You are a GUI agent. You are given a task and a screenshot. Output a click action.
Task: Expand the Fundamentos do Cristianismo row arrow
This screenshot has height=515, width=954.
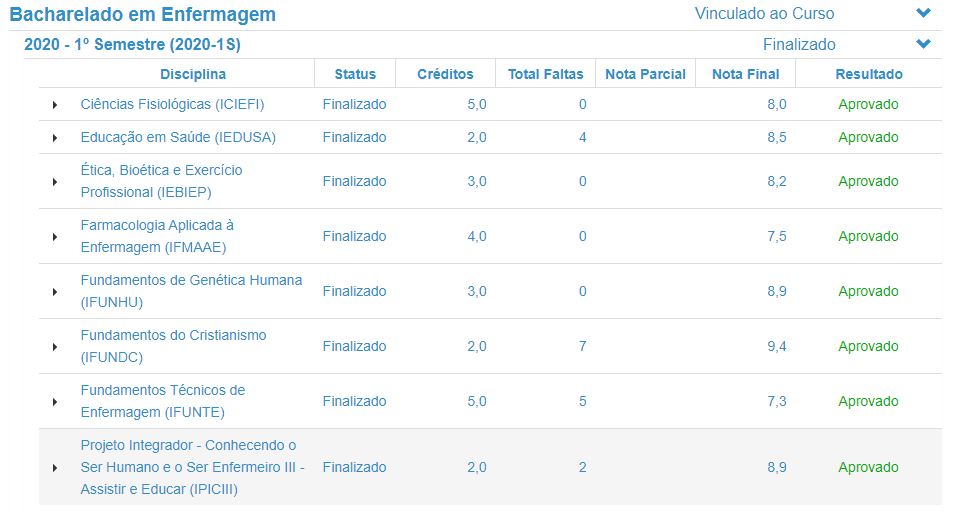coord(55,346)
